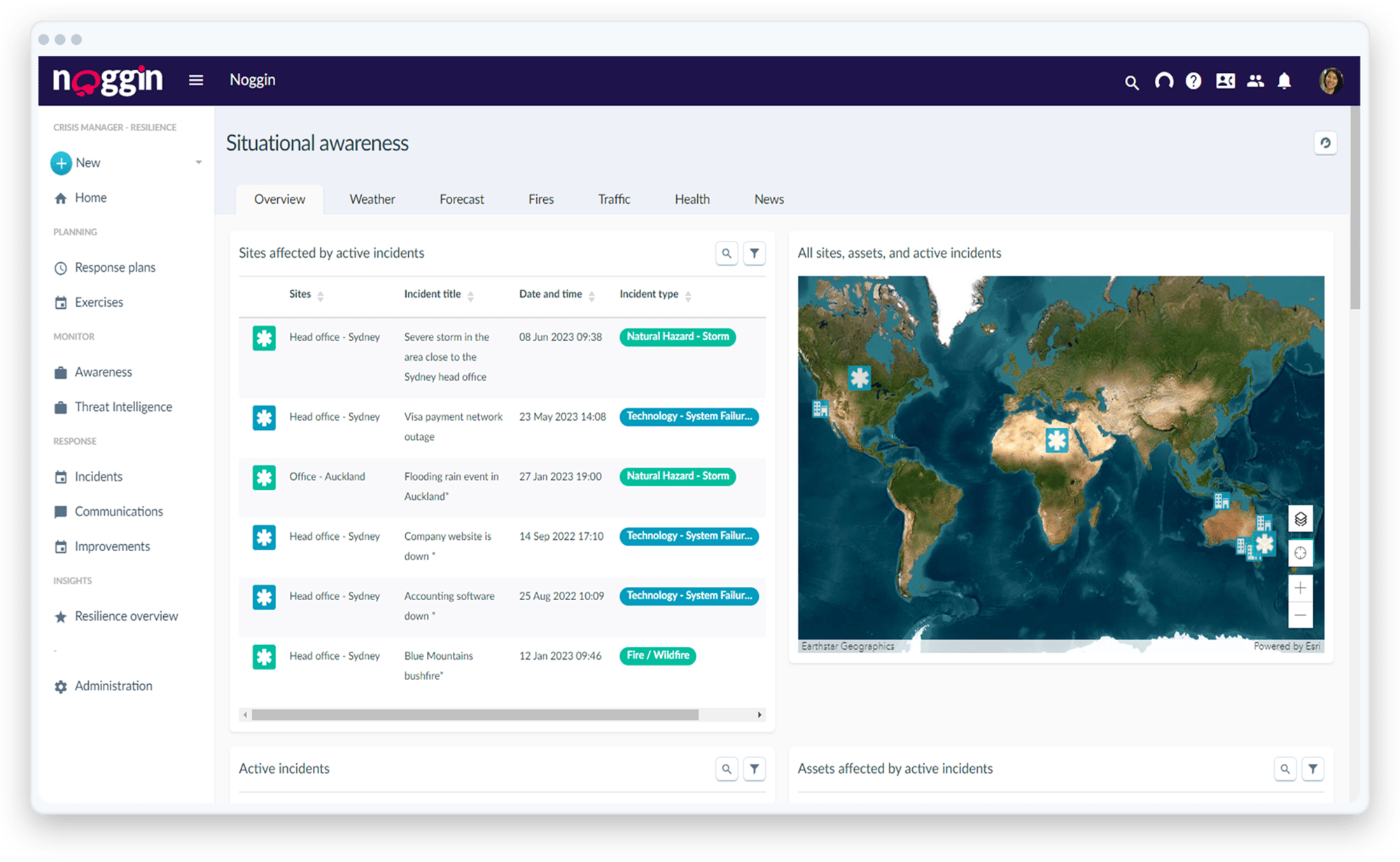Click the search icon in Active incidents panel
Image resolution: width=1400 pixels, height=862 pixels.
click(727, 769)
